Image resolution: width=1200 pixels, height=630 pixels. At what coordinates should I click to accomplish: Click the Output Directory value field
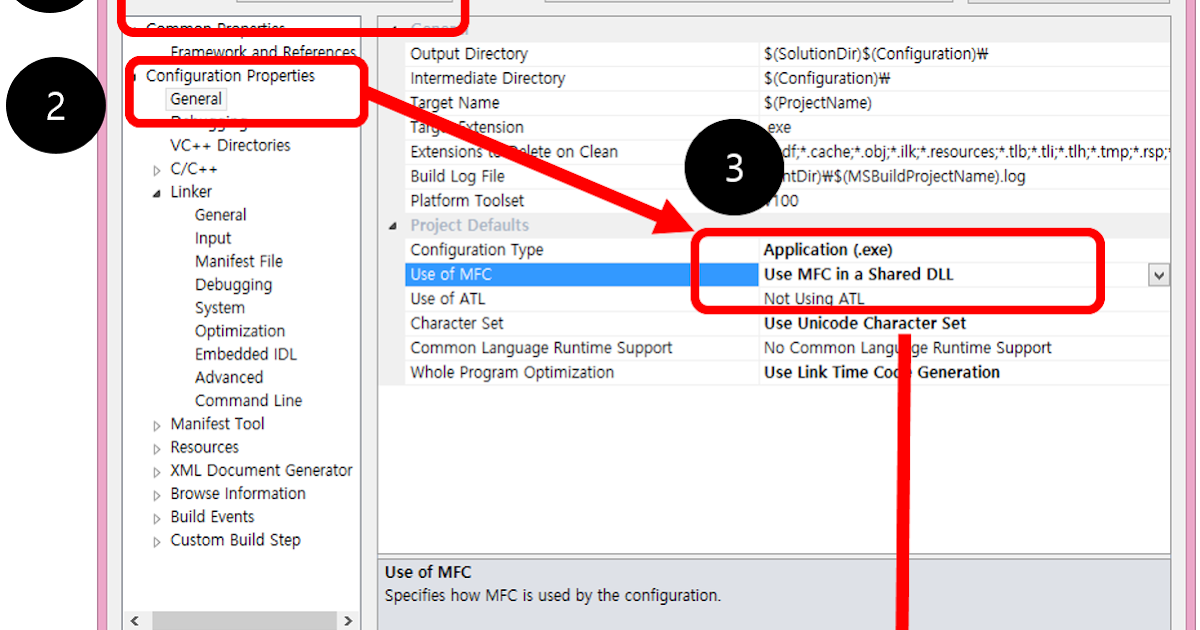coord(964,54)
